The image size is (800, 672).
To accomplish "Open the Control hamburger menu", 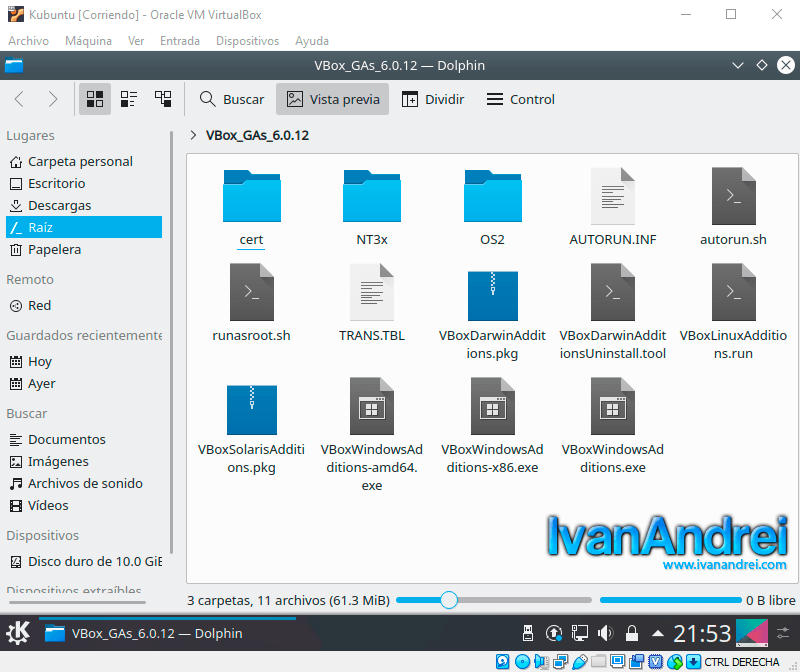I will pyautogui.click(x=520, y=99).
